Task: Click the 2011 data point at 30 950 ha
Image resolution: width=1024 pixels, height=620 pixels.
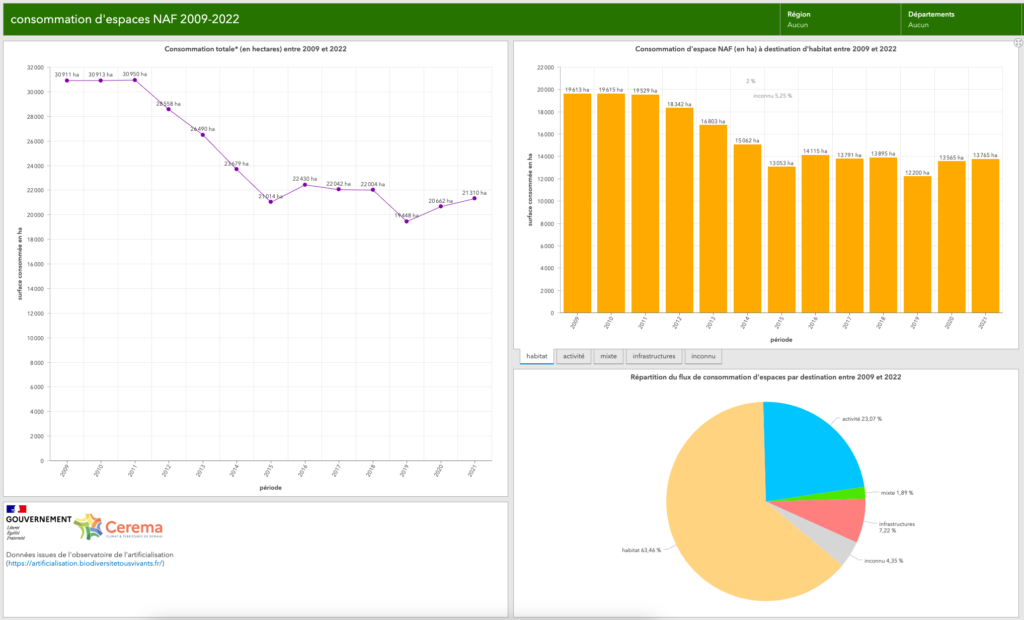Action: [x=135, y=80]
